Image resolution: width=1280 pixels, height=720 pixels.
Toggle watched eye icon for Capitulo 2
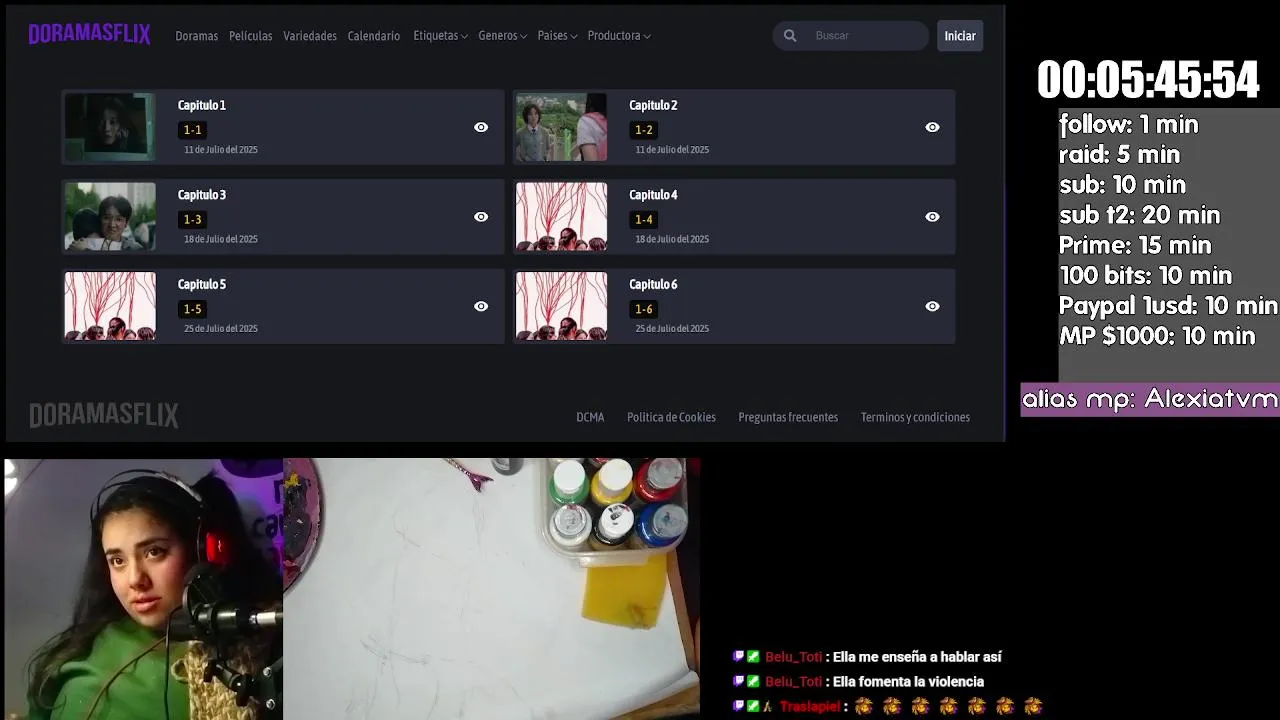(x=932, y=127)
